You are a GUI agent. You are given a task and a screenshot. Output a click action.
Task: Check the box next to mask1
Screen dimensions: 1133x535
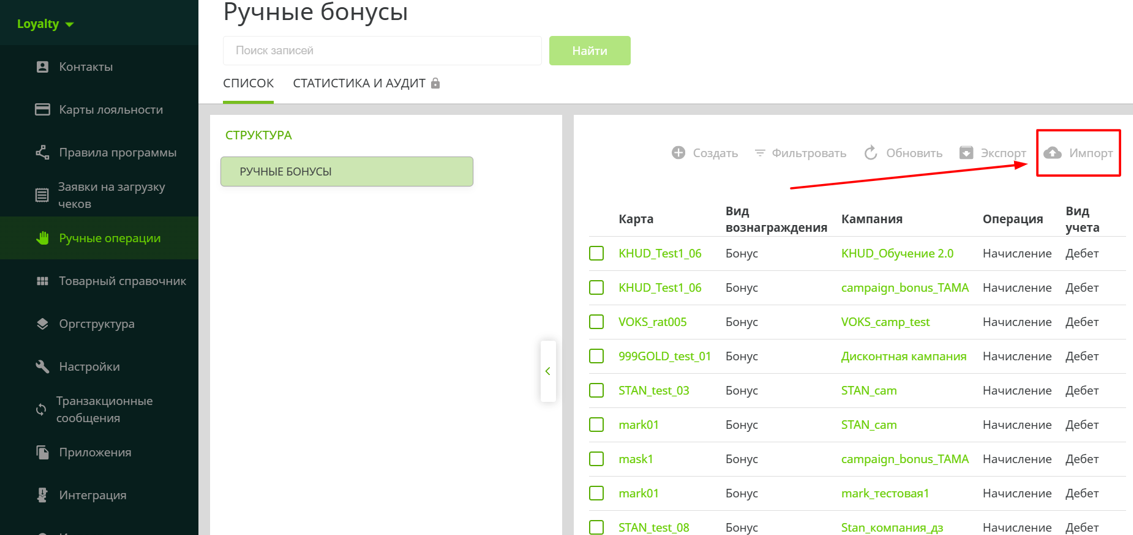point(597,459)
